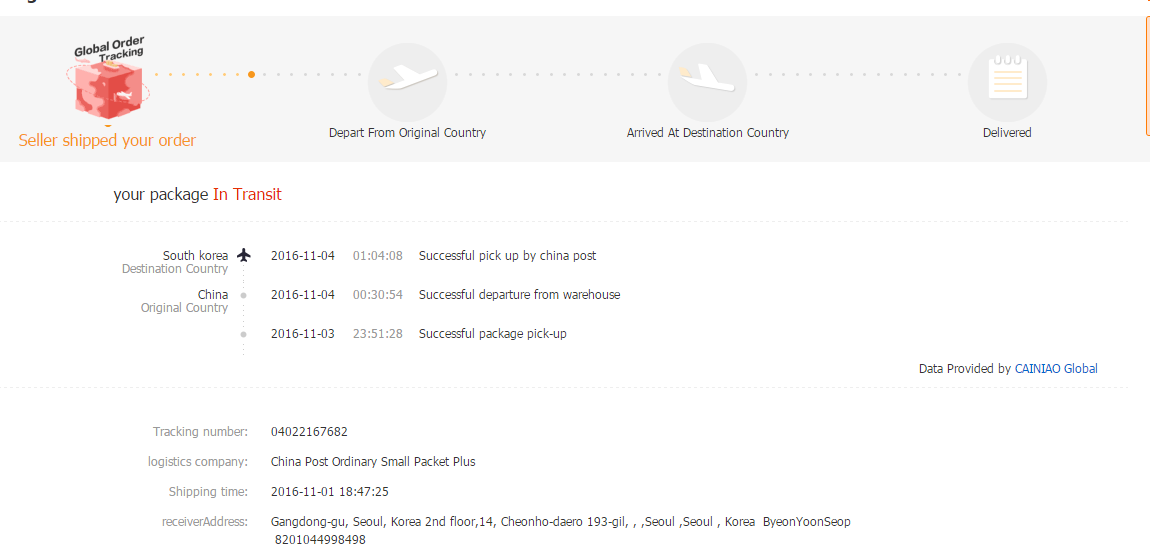Click the Depart From Original Country label
Viewport: 1150px width, 551px height.
pyautogui.click(x=407, y=133)
